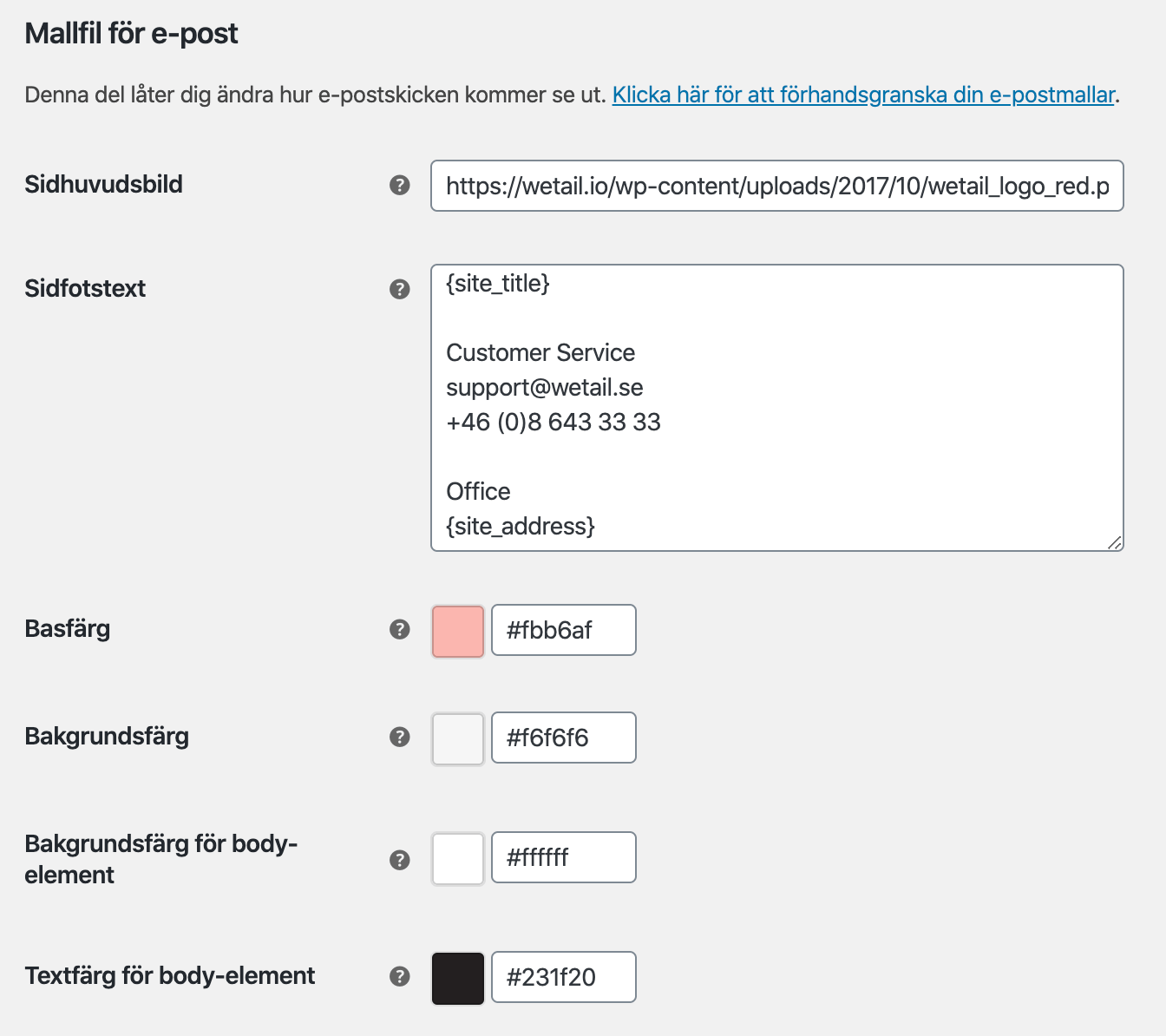Focus the hex field showing #ffffff

tap(564, 857)
